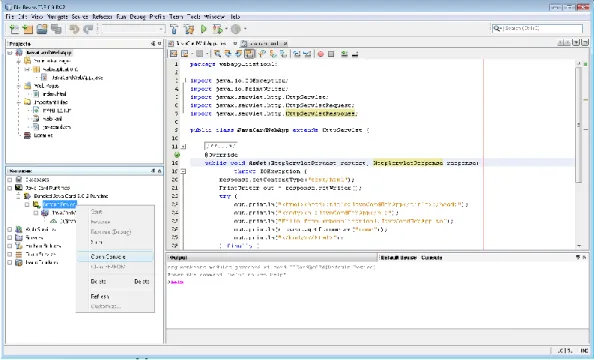Click the Open Project toolbar icon
594x360 pixels.
tap(42, 29)
